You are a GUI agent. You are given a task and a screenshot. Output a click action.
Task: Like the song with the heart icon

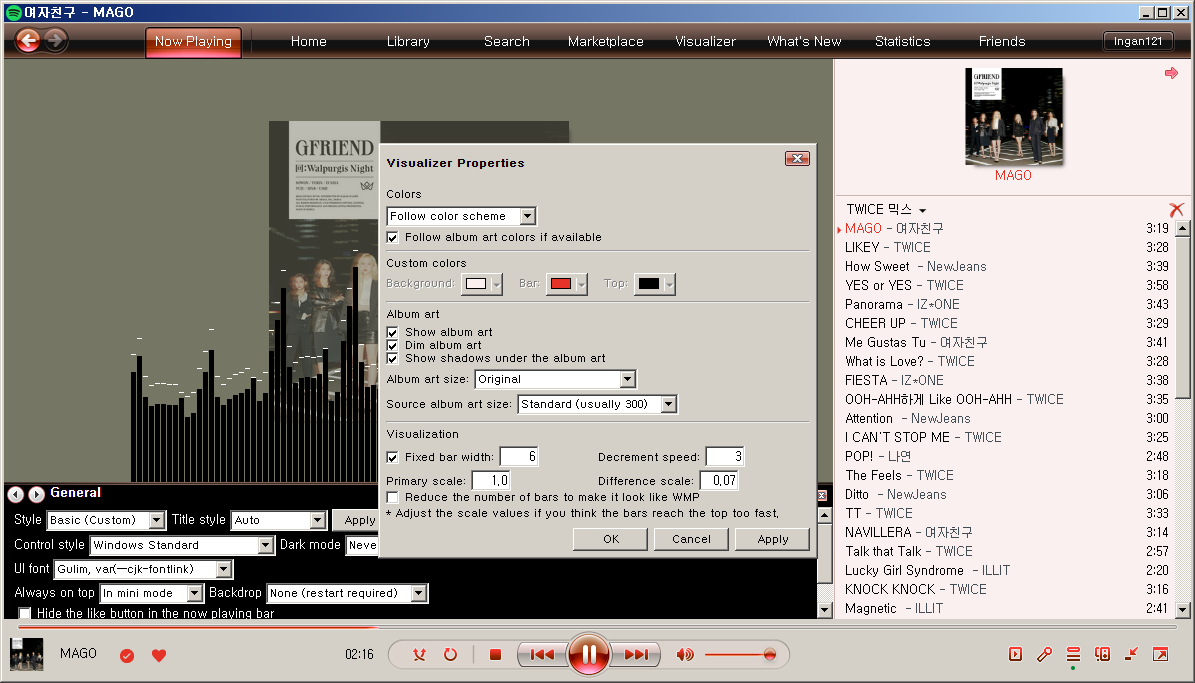pos(159,655)
